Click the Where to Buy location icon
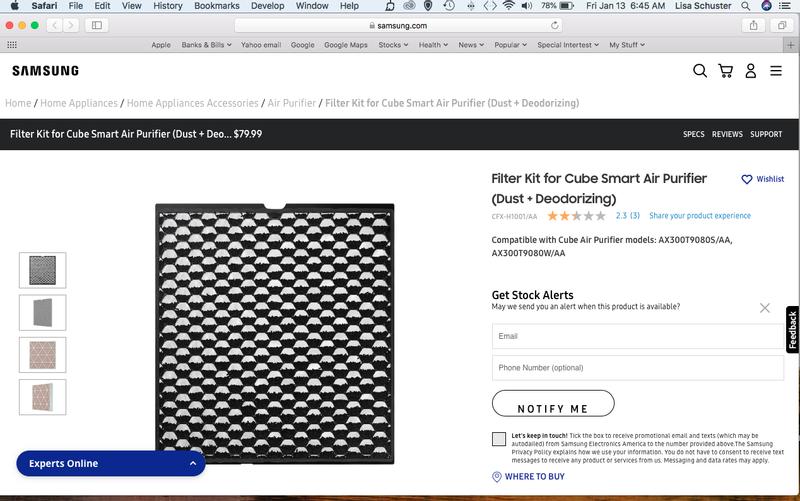This screenshot has width=800, height=501. pos(497,477)
